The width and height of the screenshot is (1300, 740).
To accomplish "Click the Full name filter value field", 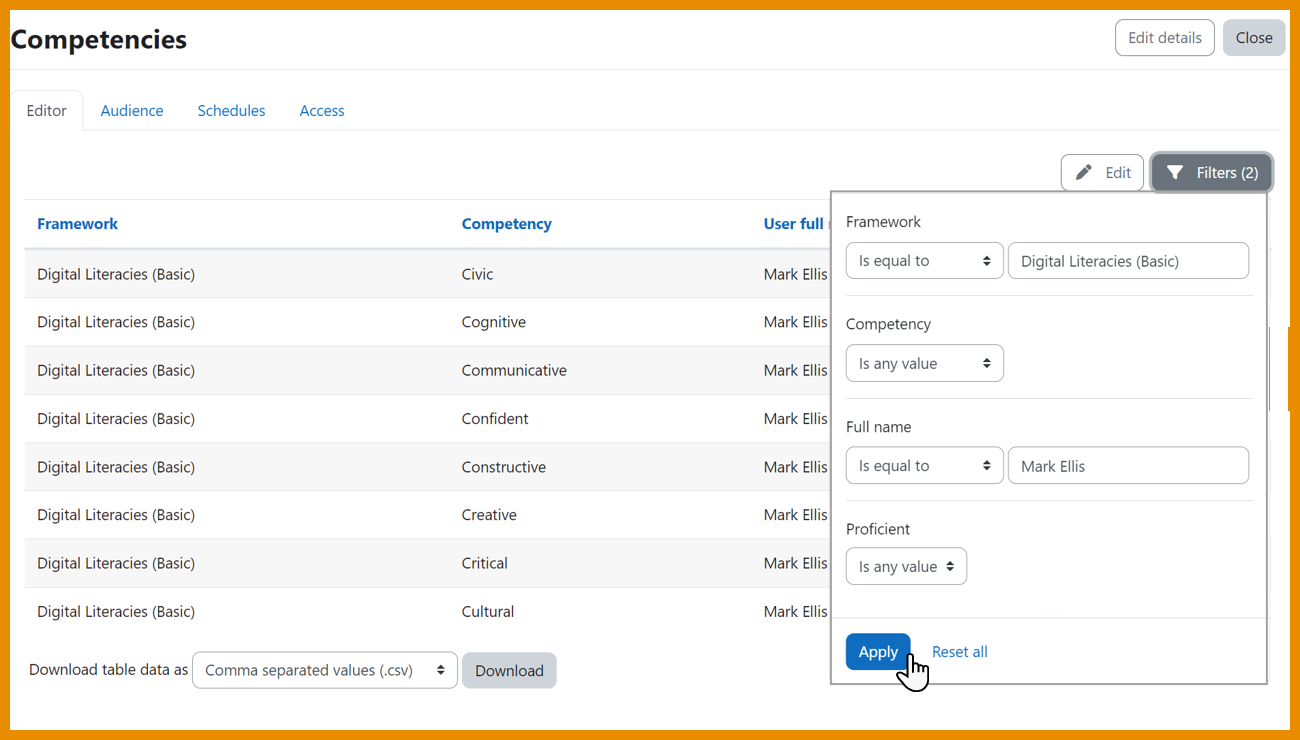I will [1128, 466].
